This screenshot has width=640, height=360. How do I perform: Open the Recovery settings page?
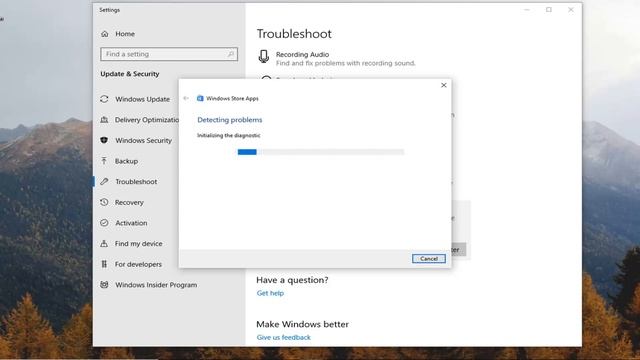coord(129,202)
